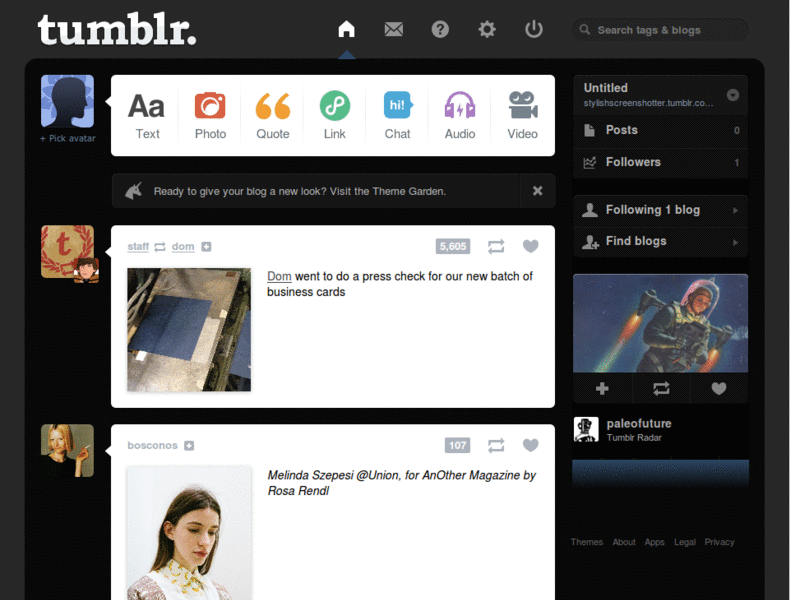
Task: Click the tumblr logo
Action: coord(117,29)
